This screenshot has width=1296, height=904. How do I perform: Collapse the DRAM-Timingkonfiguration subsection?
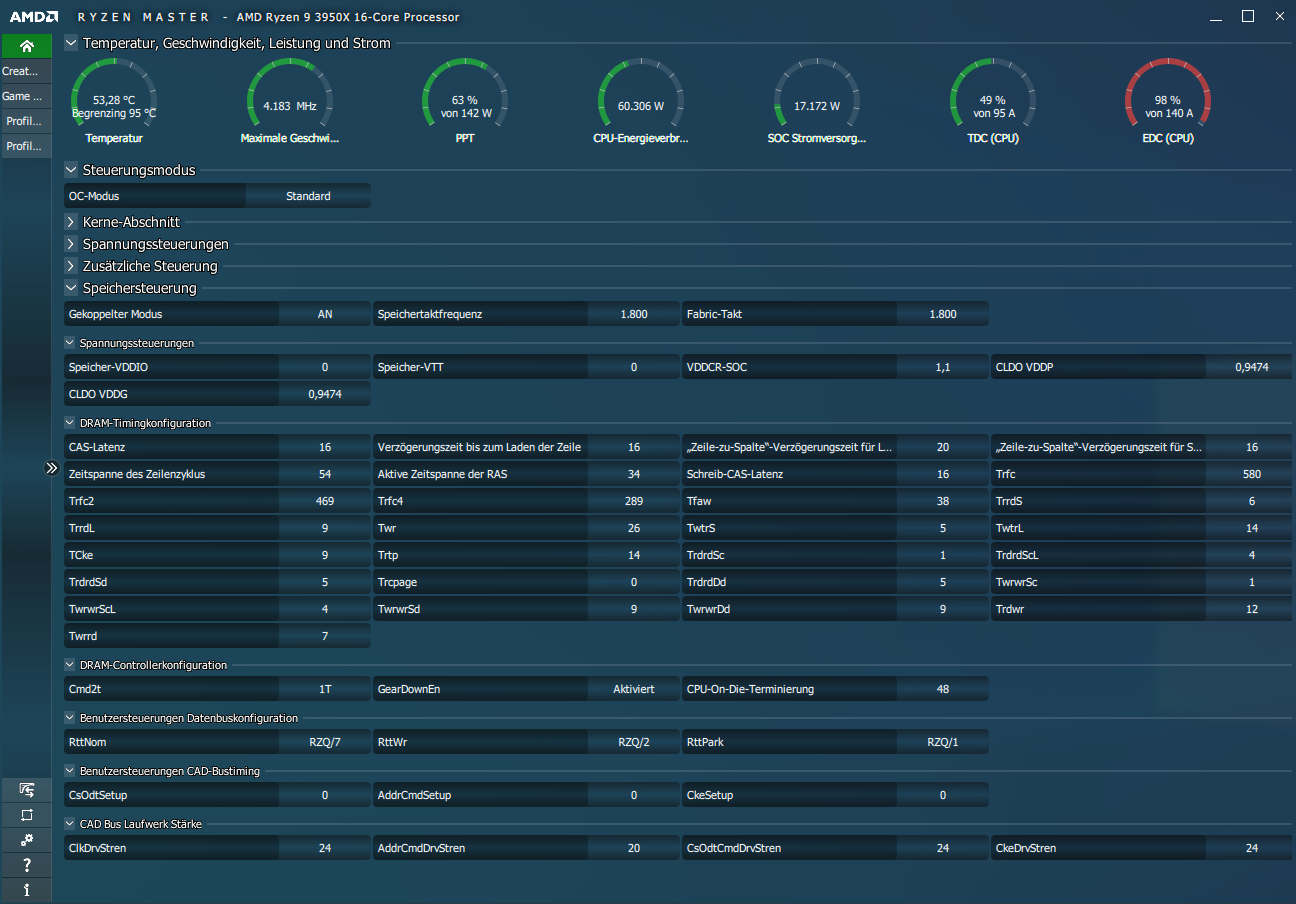(70, 423)
